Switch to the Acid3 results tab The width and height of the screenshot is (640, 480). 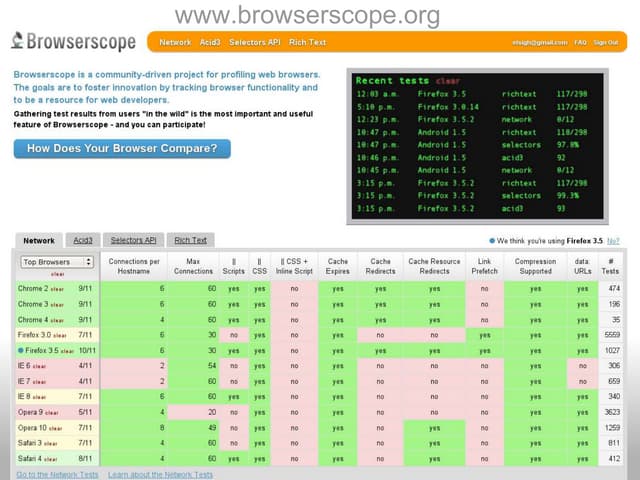(82, 240)
